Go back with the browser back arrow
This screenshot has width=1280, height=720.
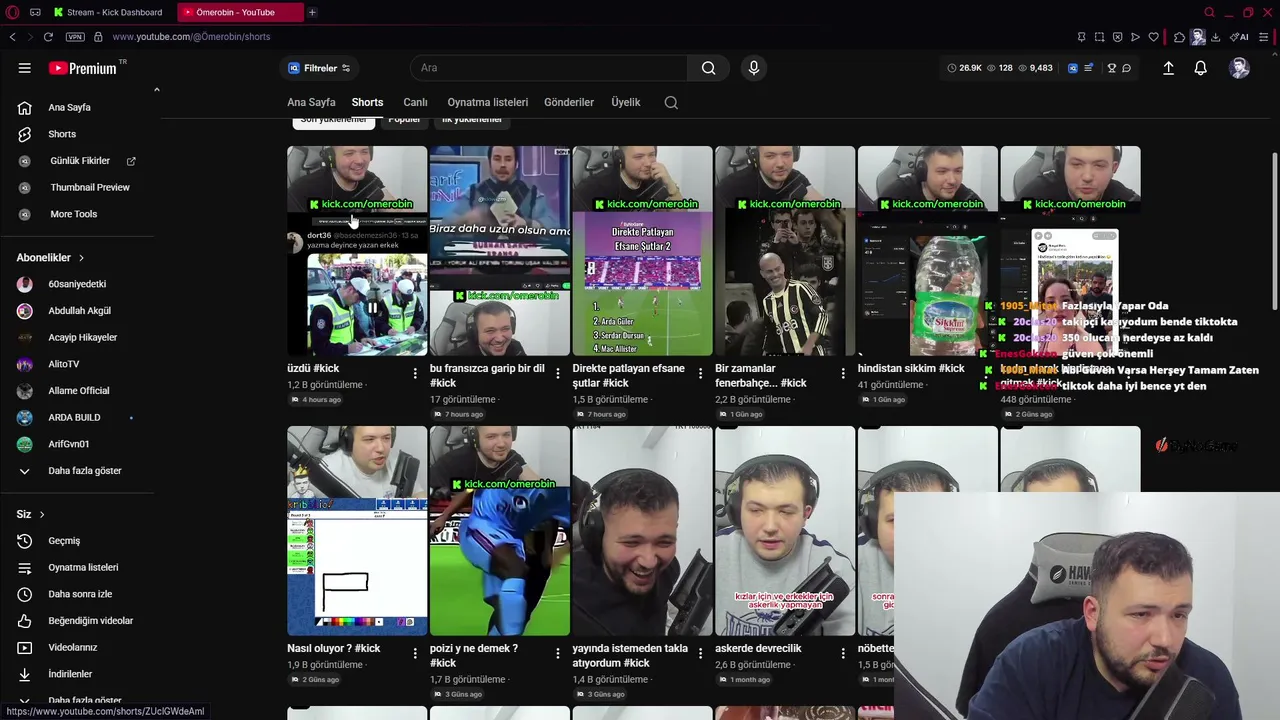12,37
